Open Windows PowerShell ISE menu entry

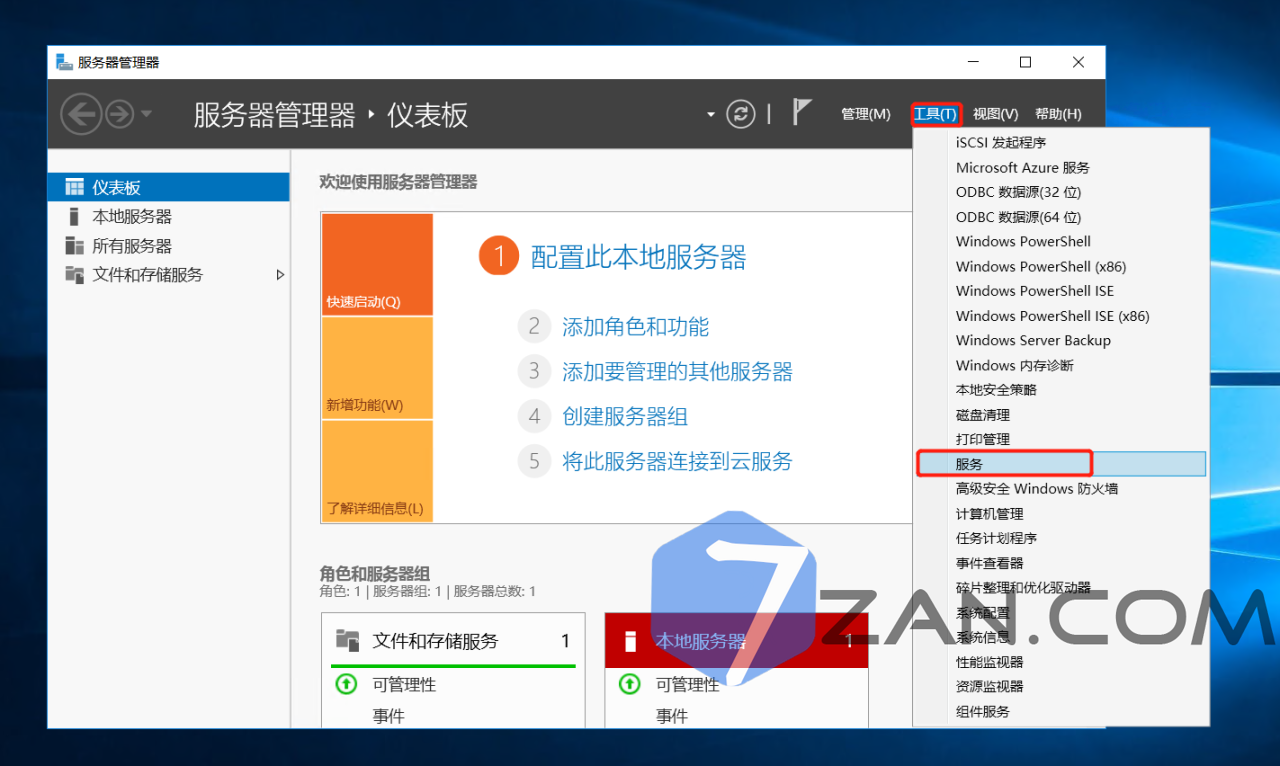pyautogui.click(x=1061, y=291)
